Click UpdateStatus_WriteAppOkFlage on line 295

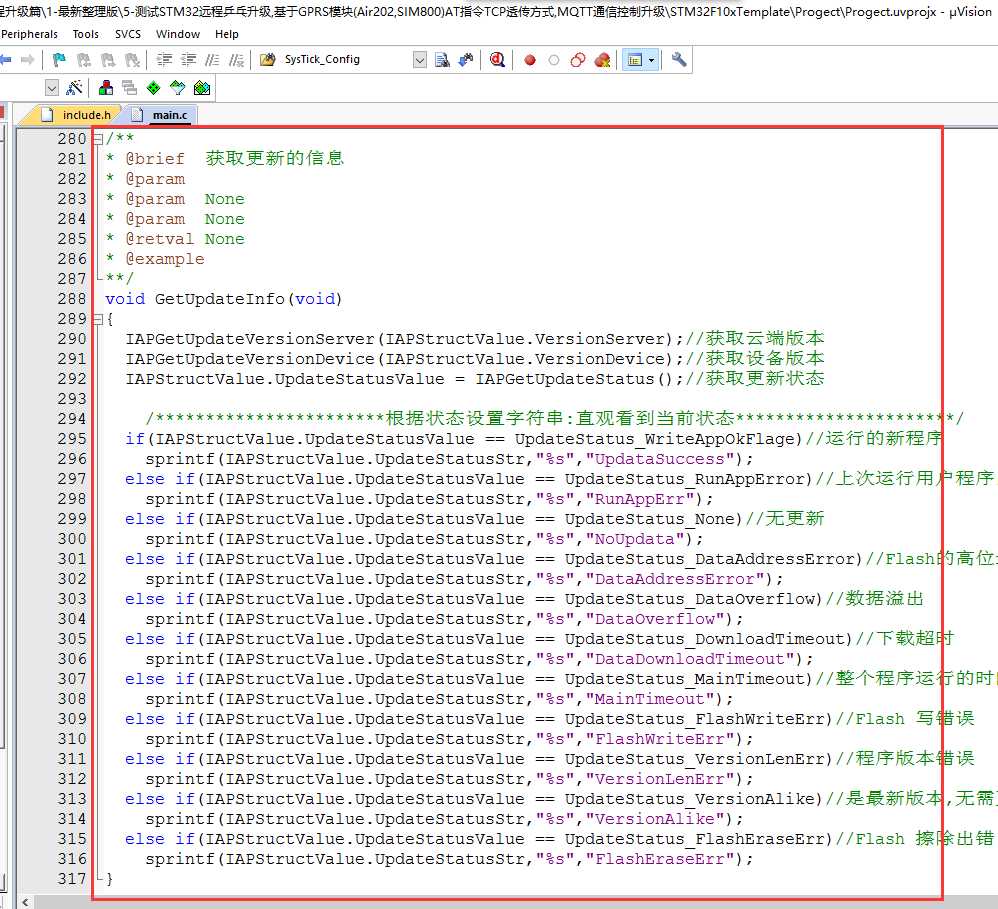pyautogui.click(x=656, y=439)
